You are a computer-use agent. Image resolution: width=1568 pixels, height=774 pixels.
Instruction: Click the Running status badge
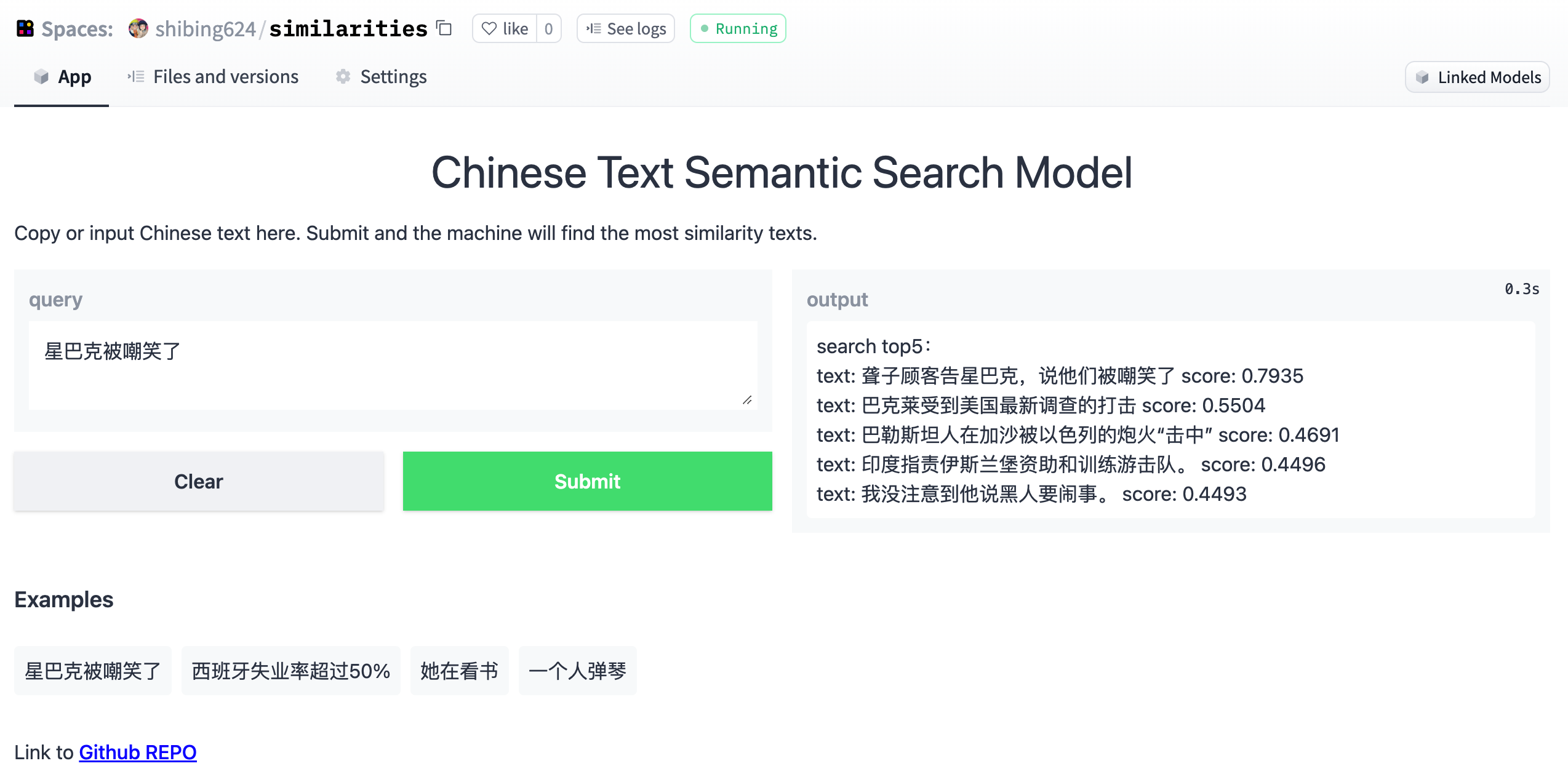[738, 29]
